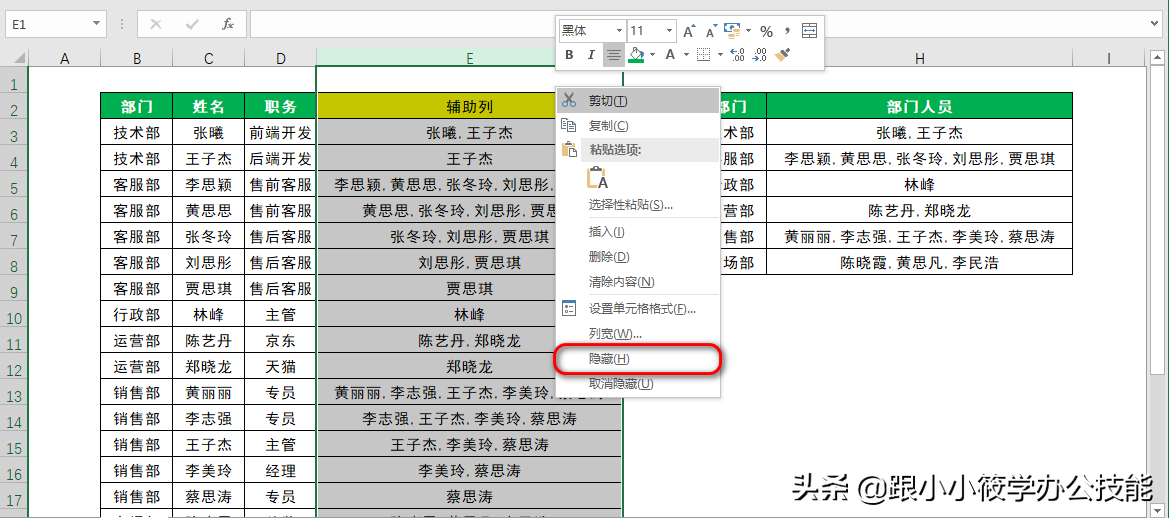
Task: Click the 辅助列 header cell
Action: coord(470,107)
